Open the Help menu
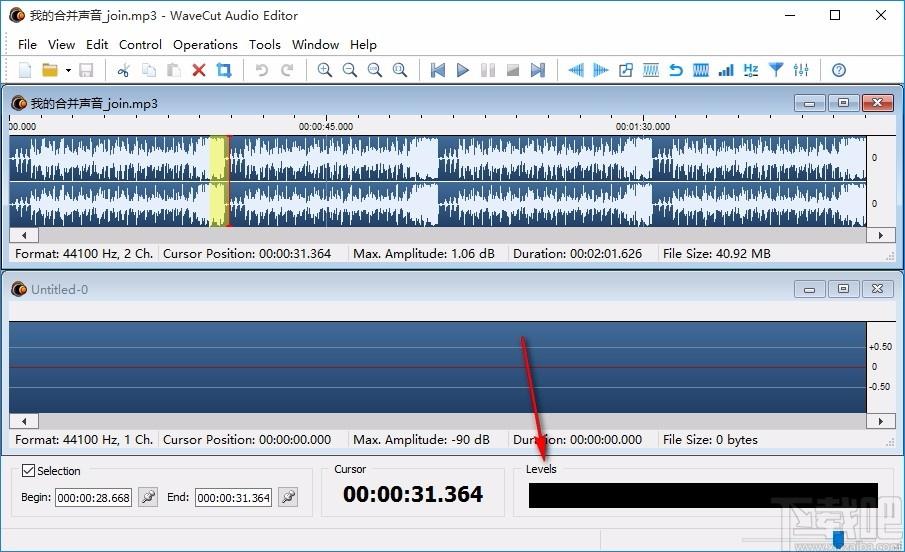 click(x=363, y=44)
